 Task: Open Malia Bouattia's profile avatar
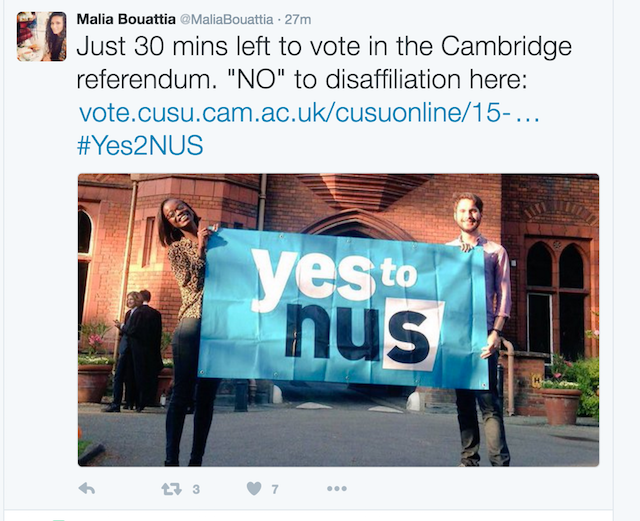tap(41, 36)
